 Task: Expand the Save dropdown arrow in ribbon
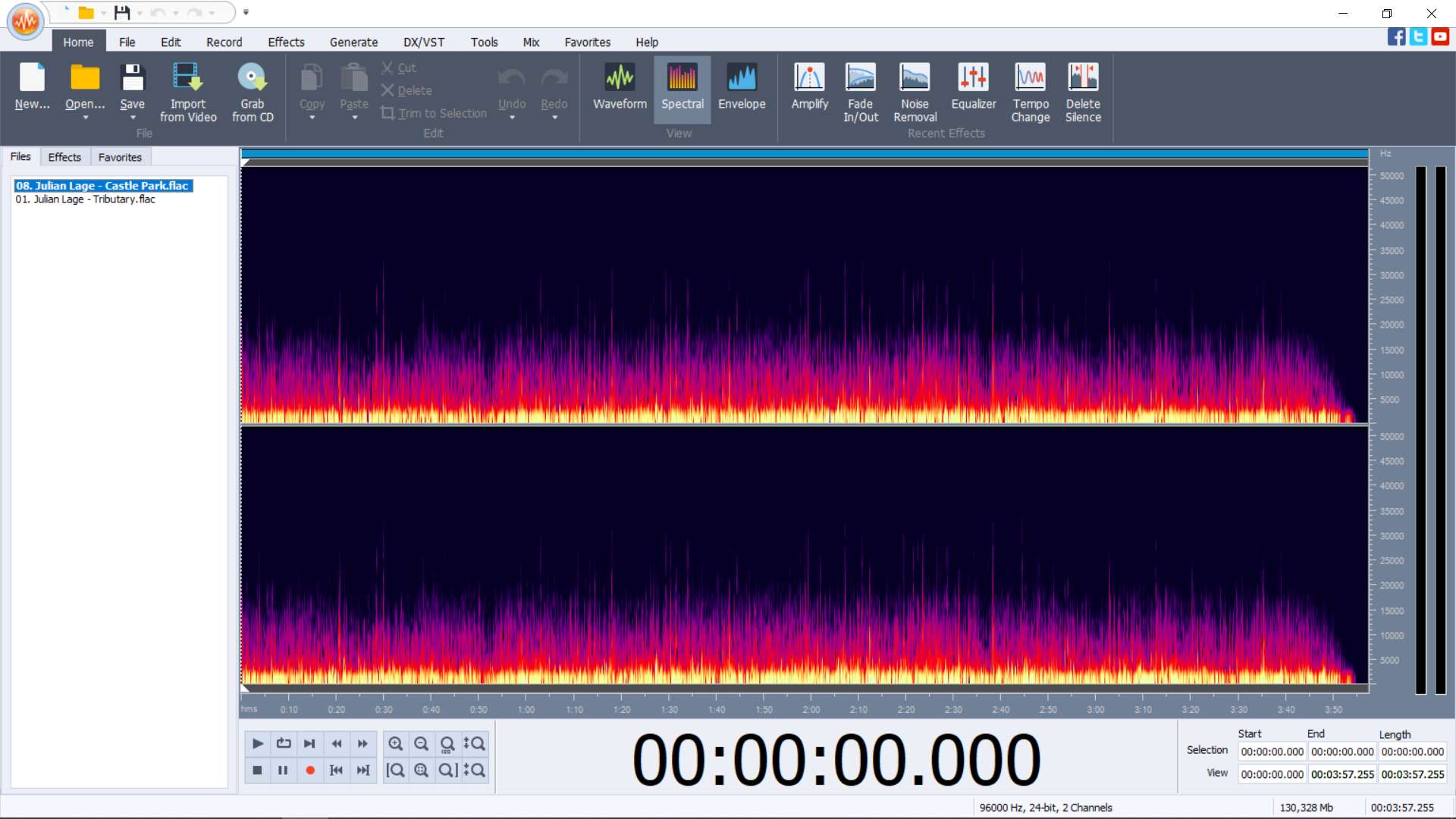click(133, 118)
